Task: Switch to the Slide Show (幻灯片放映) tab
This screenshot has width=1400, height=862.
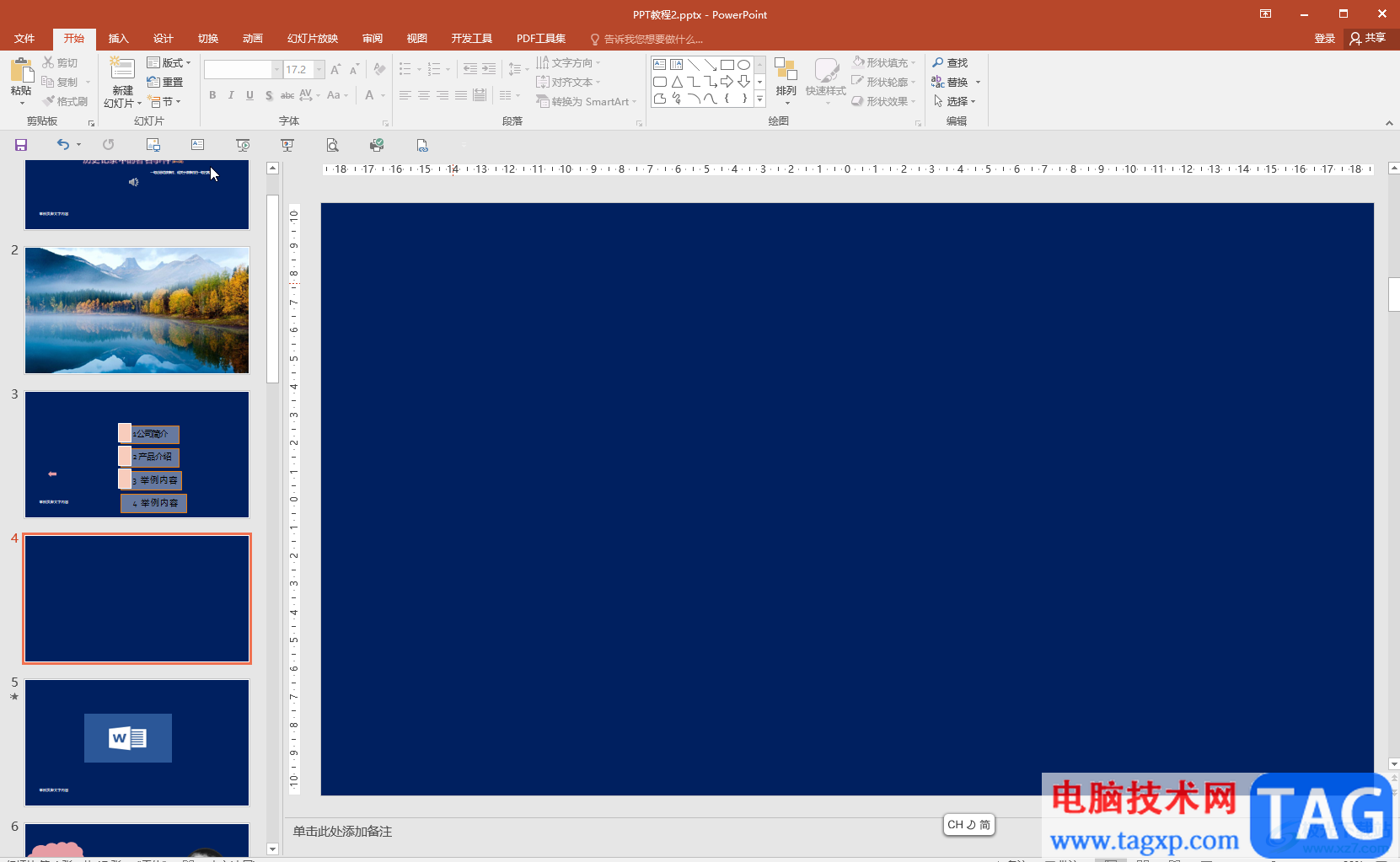Action: (x=312, y=39)
